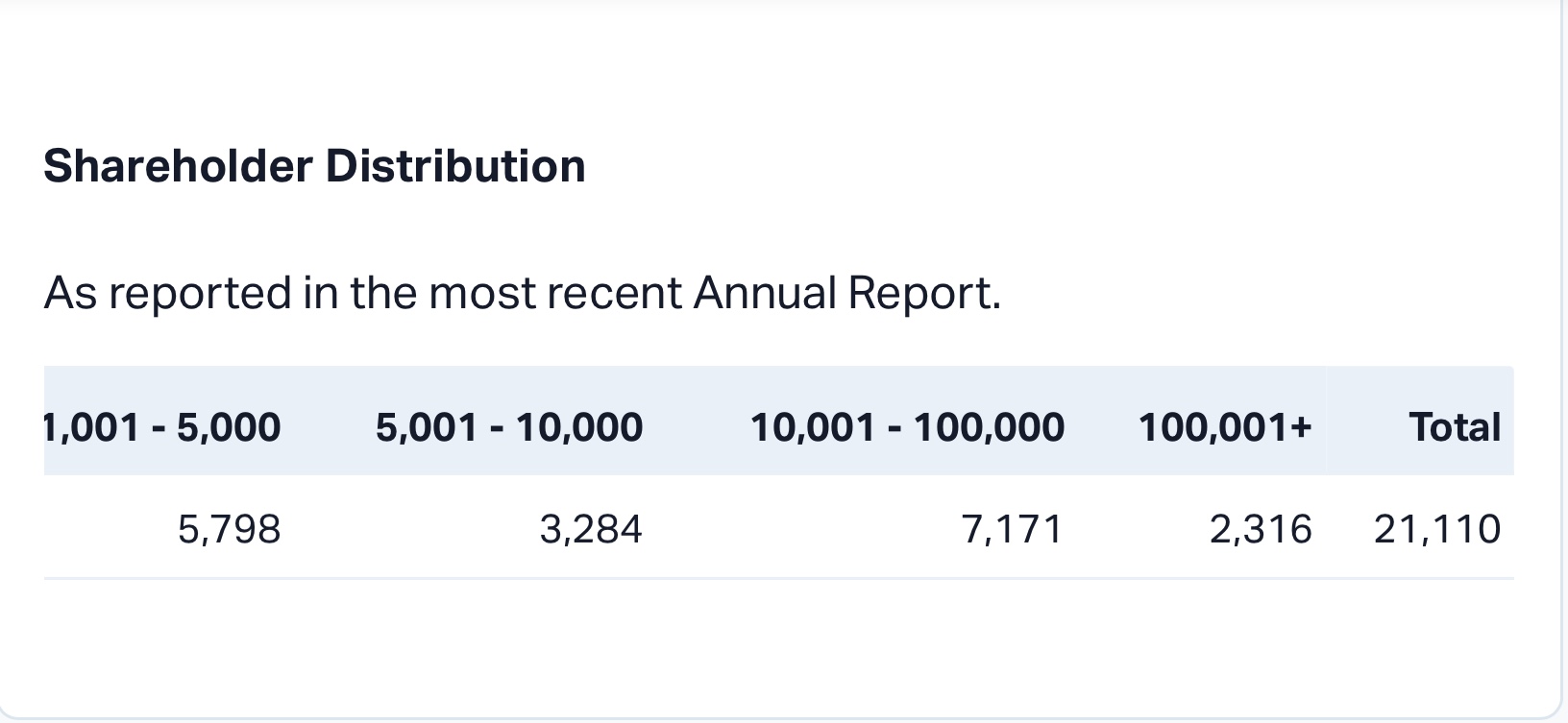
Task: Click the word 'reported' in the subtitle
Action: click(x=200, y=293)
